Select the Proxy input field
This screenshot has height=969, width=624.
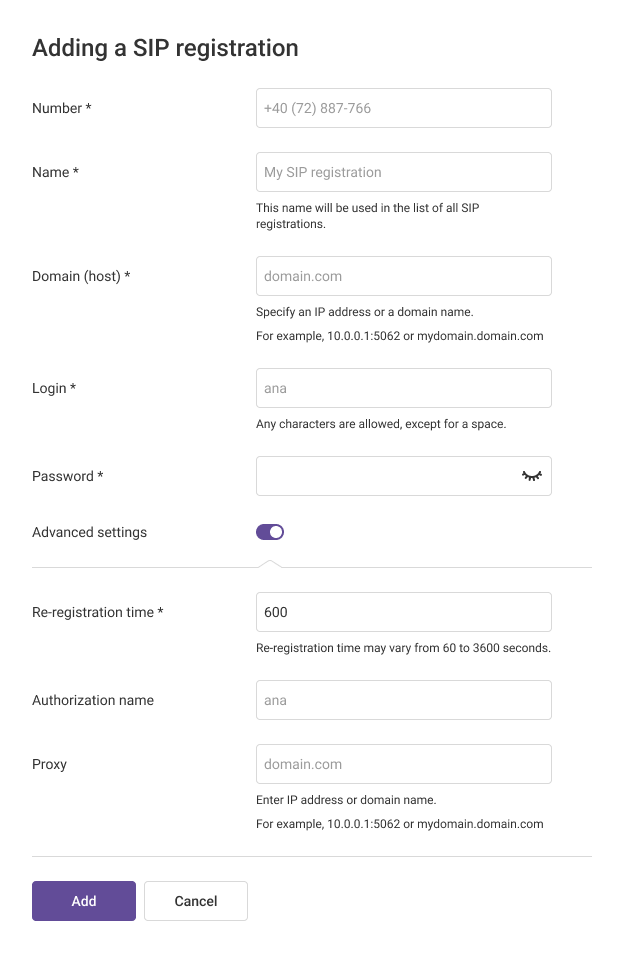click(x=403, y=764)
